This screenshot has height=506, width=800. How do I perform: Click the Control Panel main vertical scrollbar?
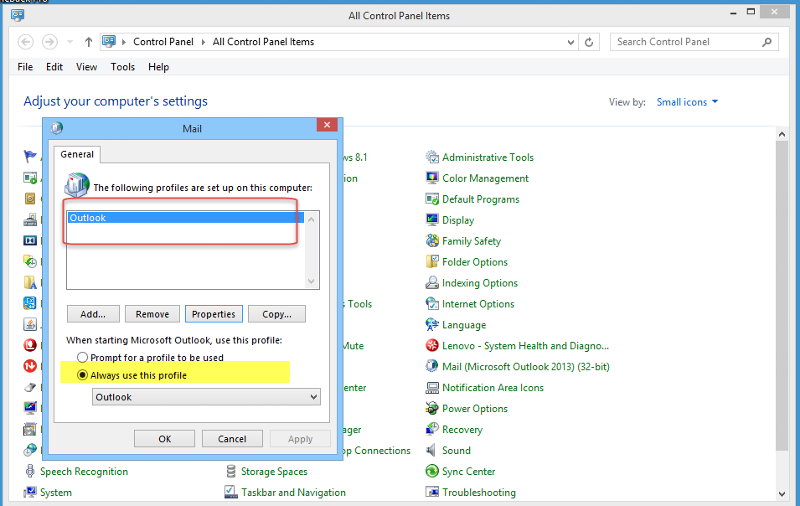point(782,296)
